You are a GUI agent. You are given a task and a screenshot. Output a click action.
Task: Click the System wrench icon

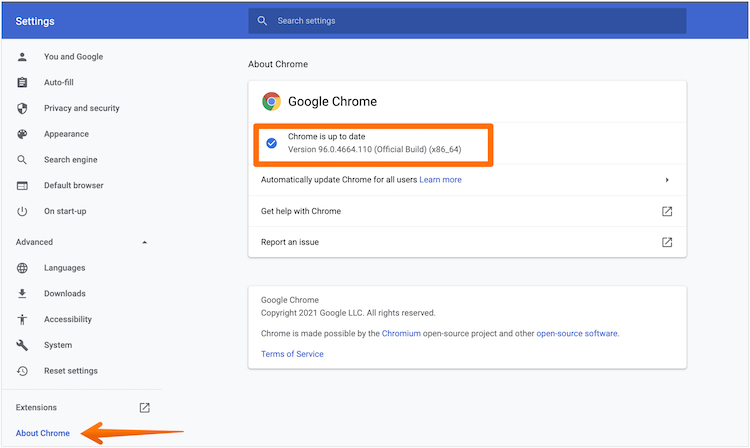click(22, 345)
